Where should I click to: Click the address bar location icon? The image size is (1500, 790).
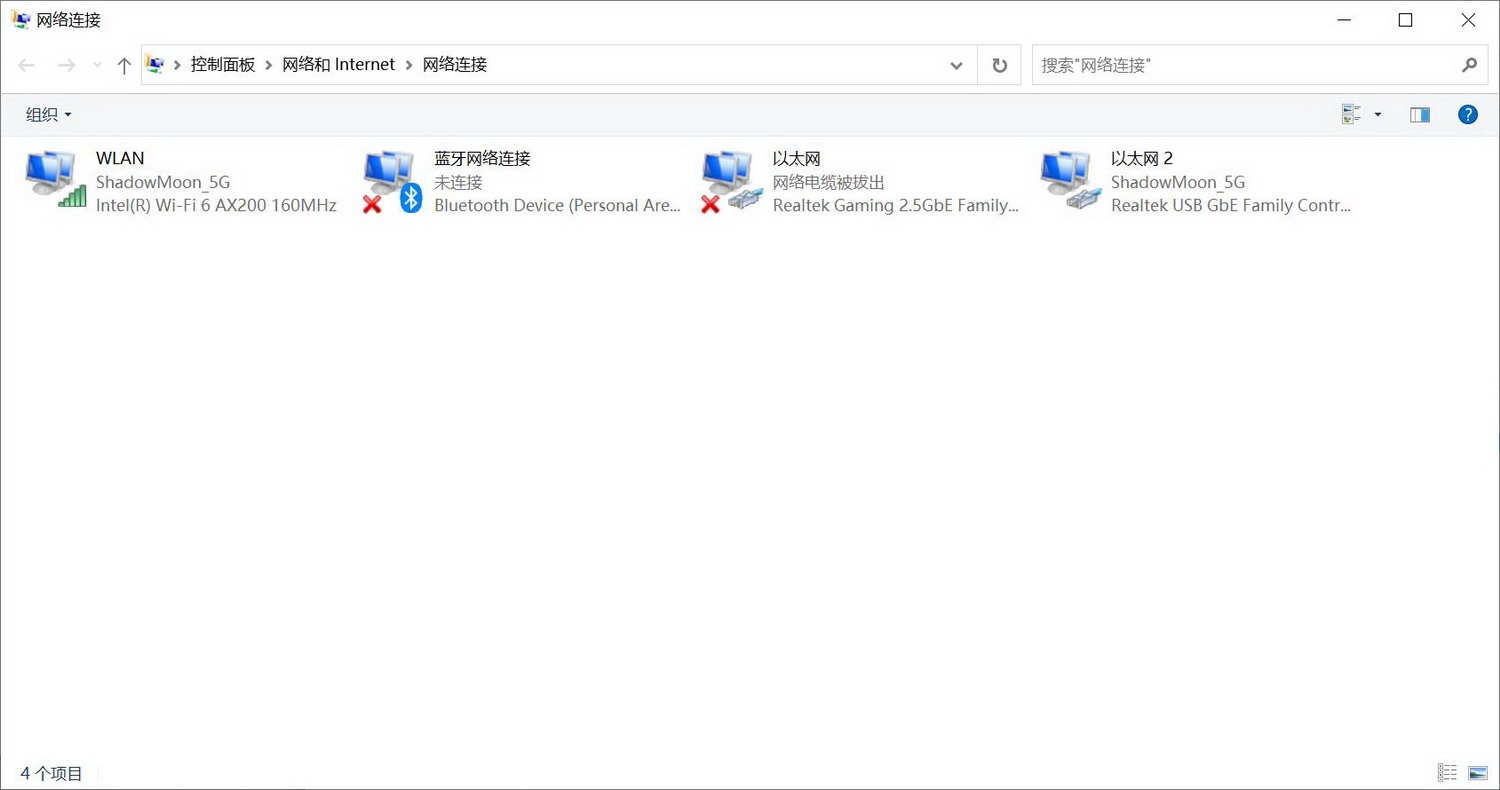pyautogui.click(x=155, y=64)
